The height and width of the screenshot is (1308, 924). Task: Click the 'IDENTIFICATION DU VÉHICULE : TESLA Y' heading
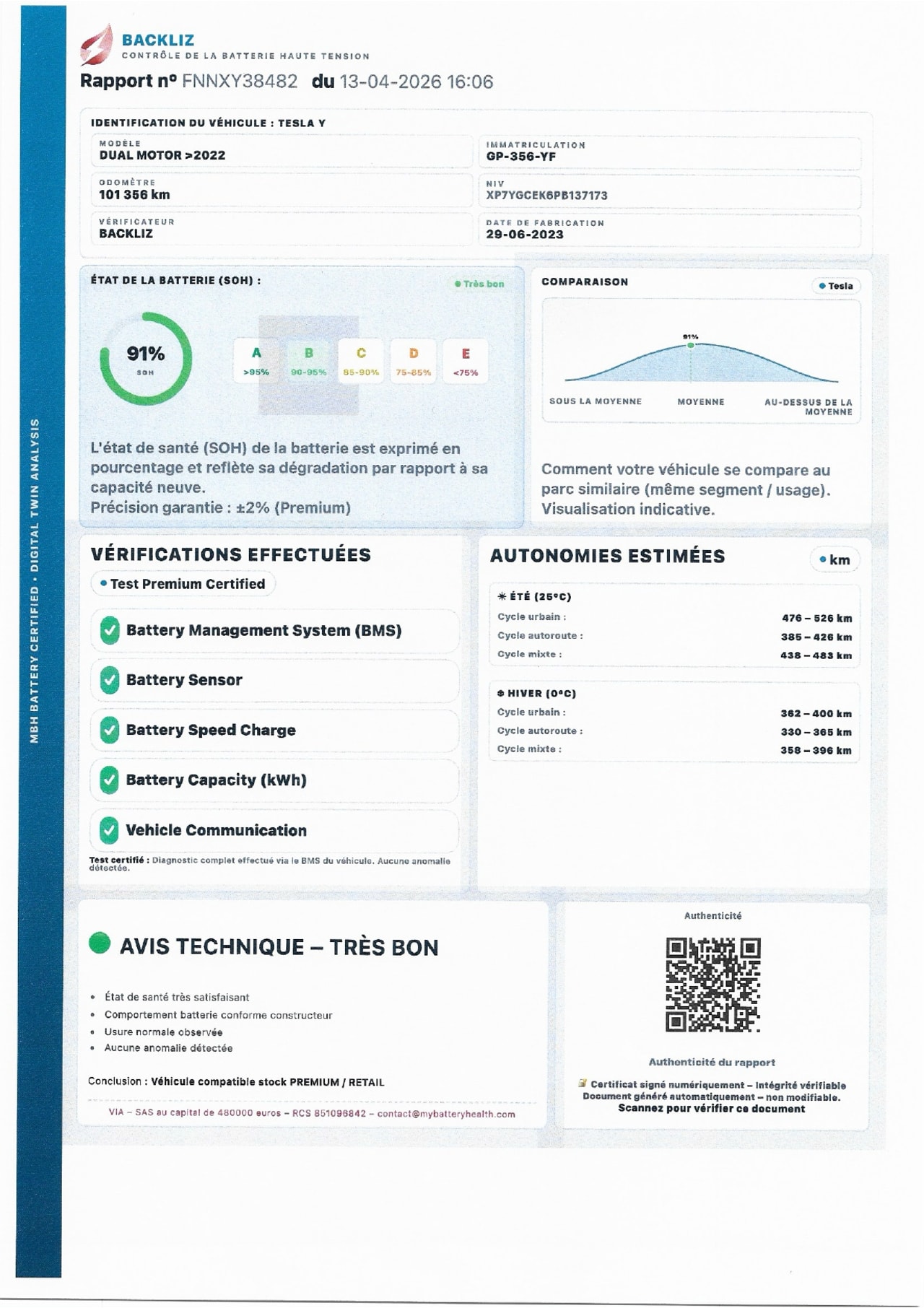tap(208, 123)
